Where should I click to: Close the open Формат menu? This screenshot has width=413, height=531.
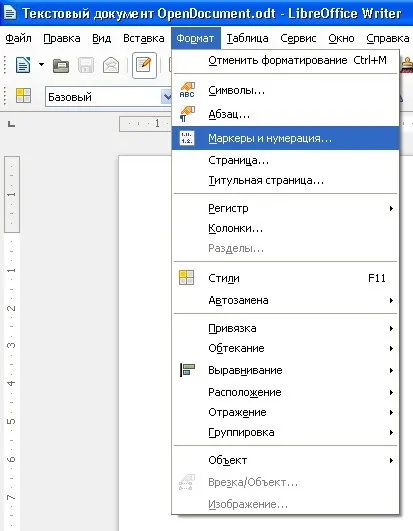coord(196,38)
